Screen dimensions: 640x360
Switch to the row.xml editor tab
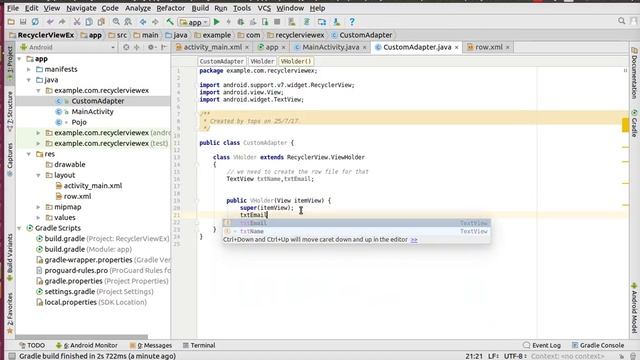point(489,47)
